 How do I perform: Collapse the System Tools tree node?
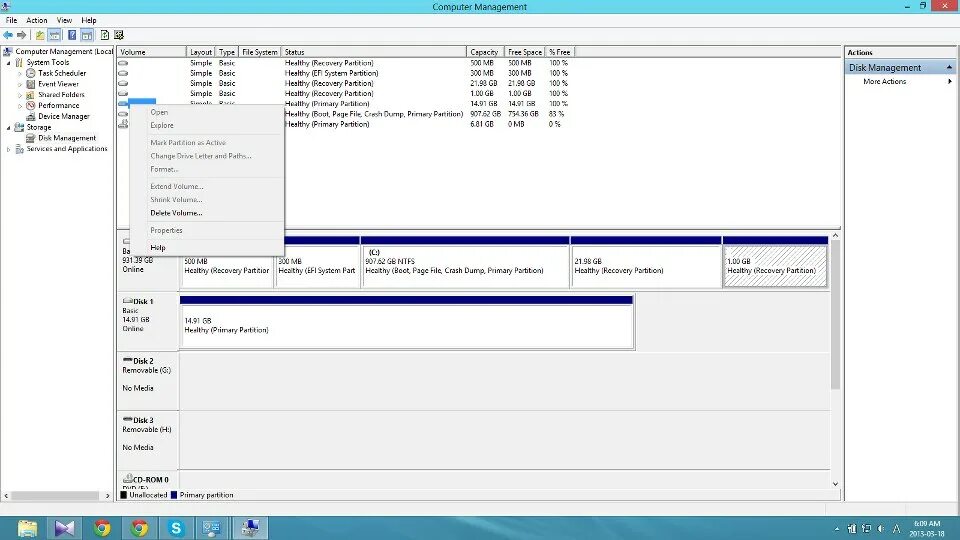click(x=9, y=62)
